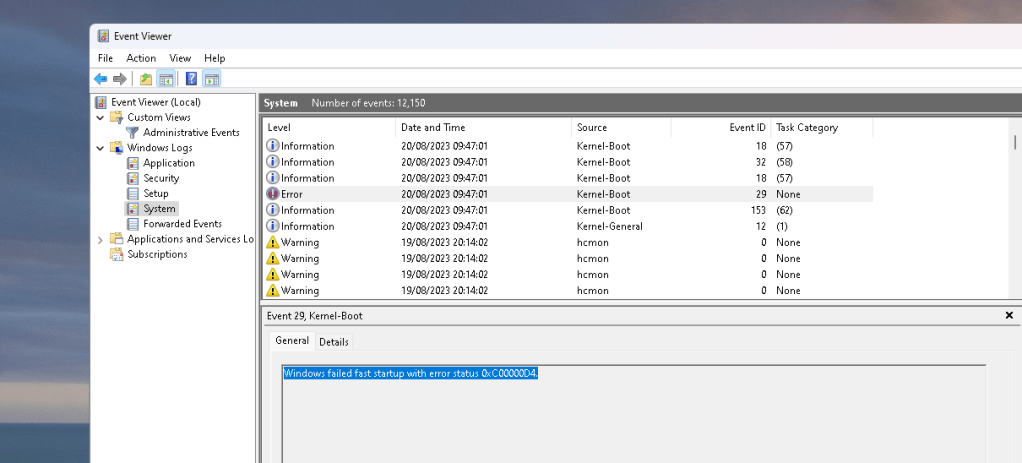Viewport: 1022px width, 463px height.
Task: Switch to the Details tab
Action: pyautogui.click(x=334, y=342)
